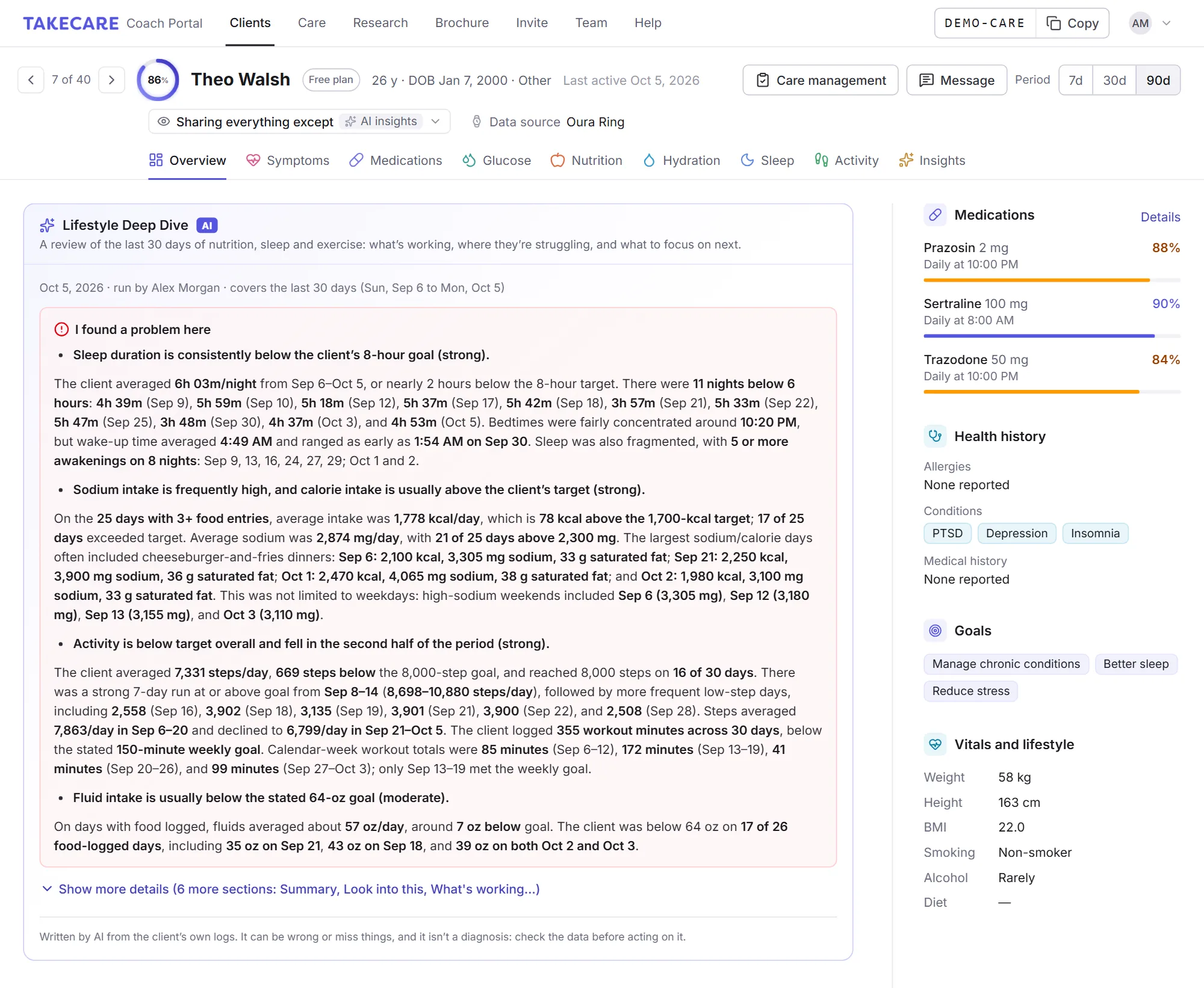Open account menu chevron next to AM
This screenshot has height=988, width=1204.
pos(1167,23)
